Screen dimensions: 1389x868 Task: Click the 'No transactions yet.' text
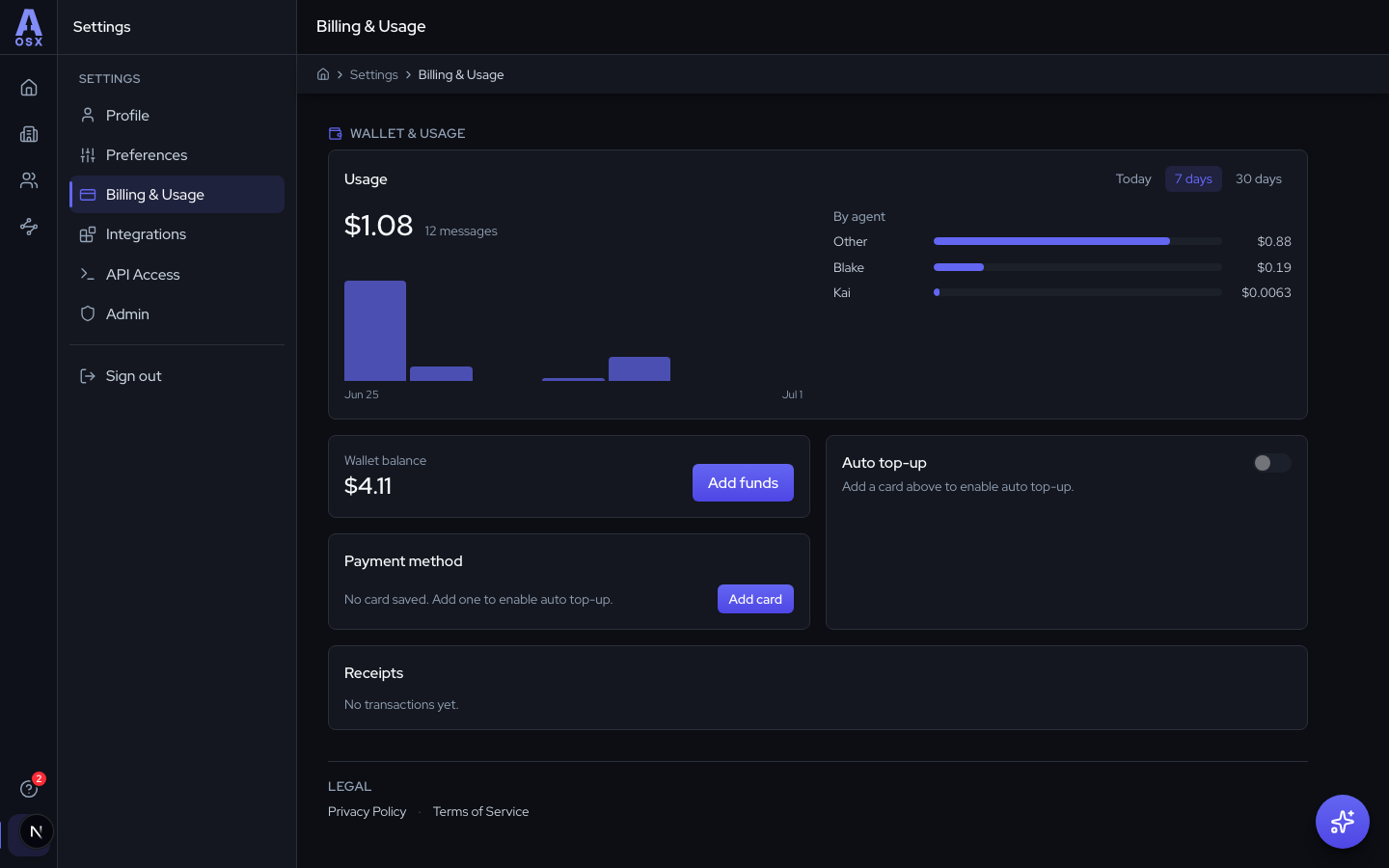pos(401,704)
